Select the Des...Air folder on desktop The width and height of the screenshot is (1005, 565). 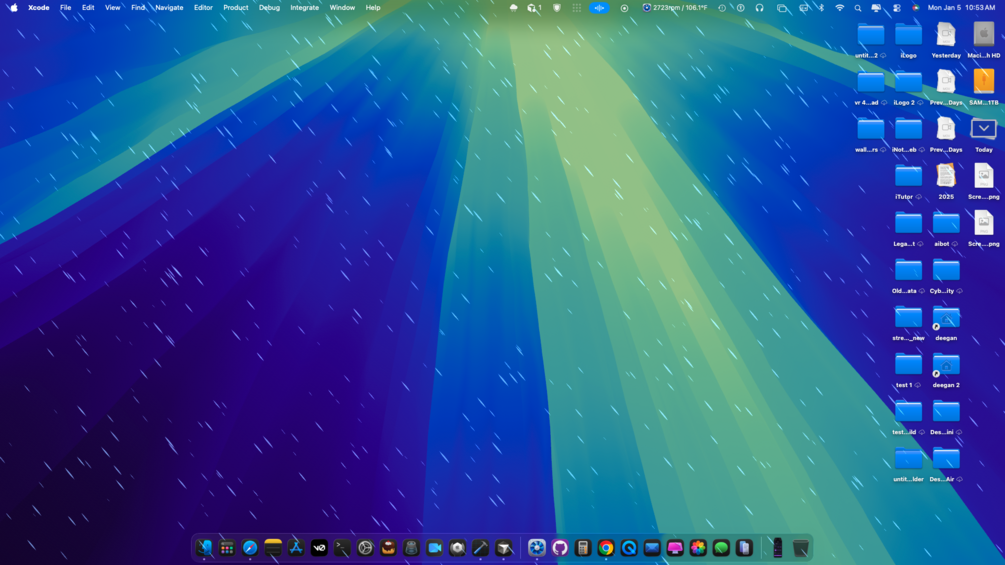[946, 459]
